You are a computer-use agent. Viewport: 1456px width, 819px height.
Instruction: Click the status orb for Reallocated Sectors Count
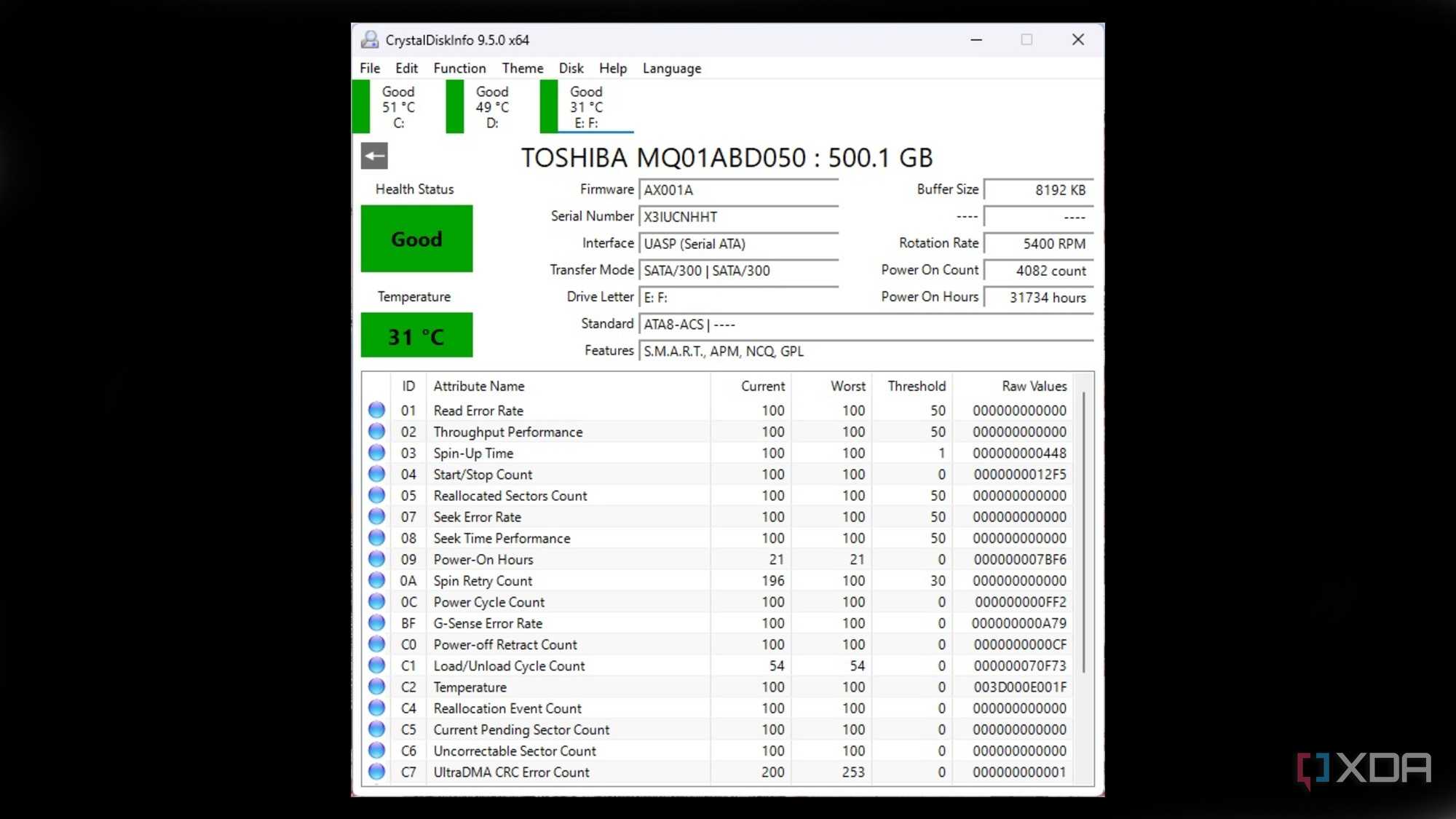[x=376, y=495]
